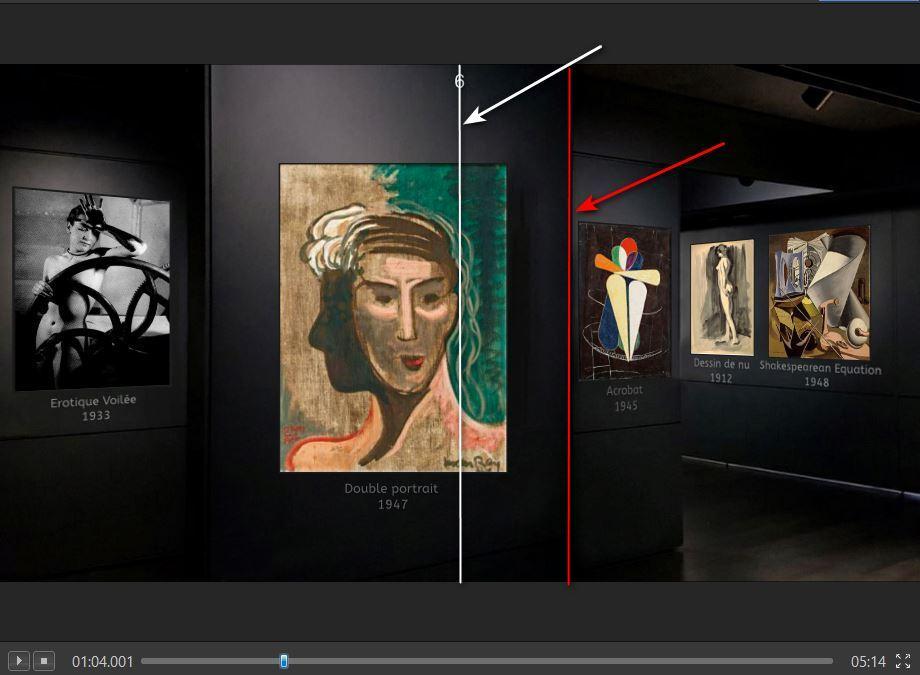Select the Shakespearean Equation painting

point(819,292)
